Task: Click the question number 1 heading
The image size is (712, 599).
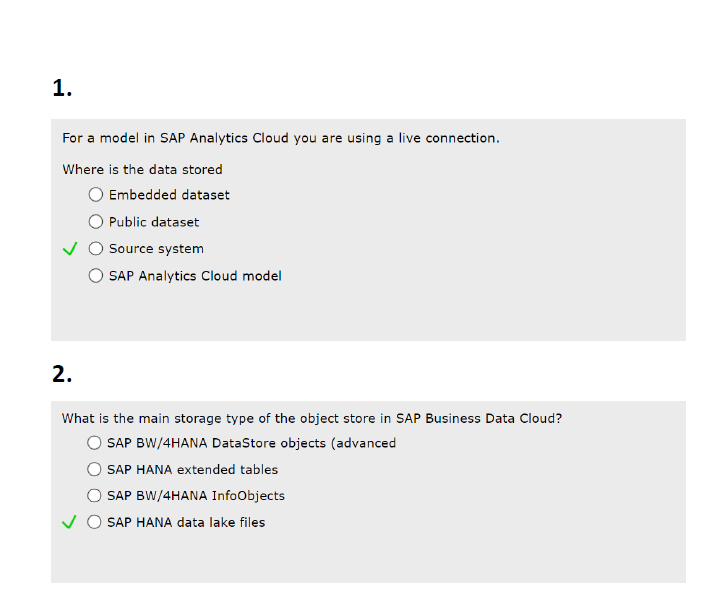Action: pyautogui.click(x=62, y=88)
